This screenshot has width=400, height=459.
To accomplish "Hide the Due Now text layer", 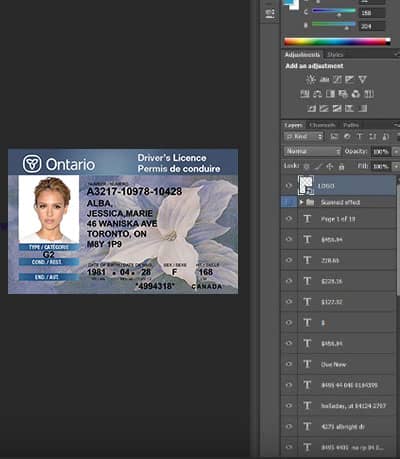I will 289,364.
